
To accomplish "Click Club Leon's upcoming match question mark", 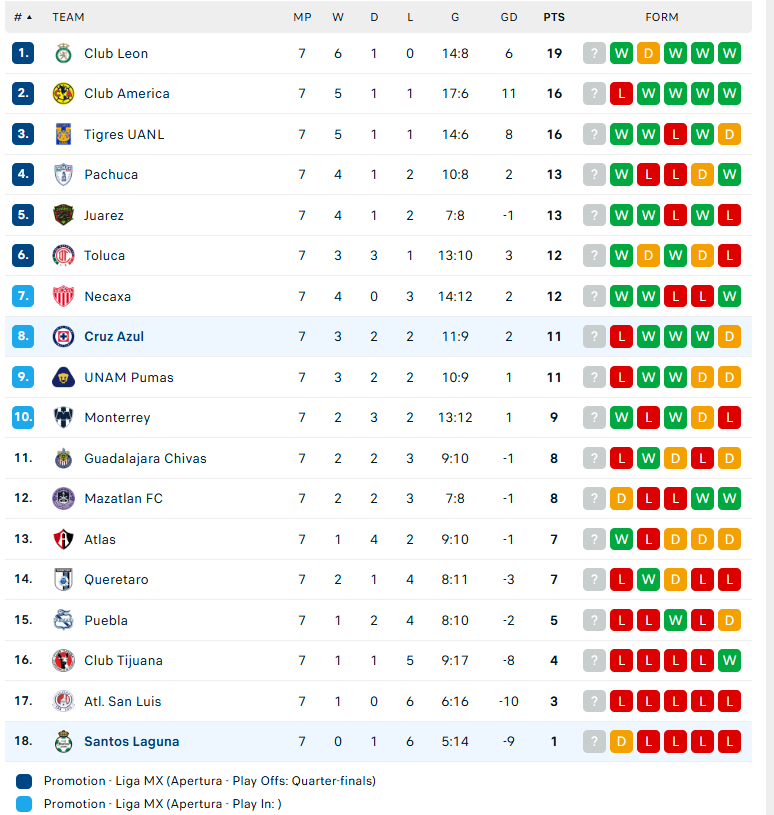I will [594, 54].
